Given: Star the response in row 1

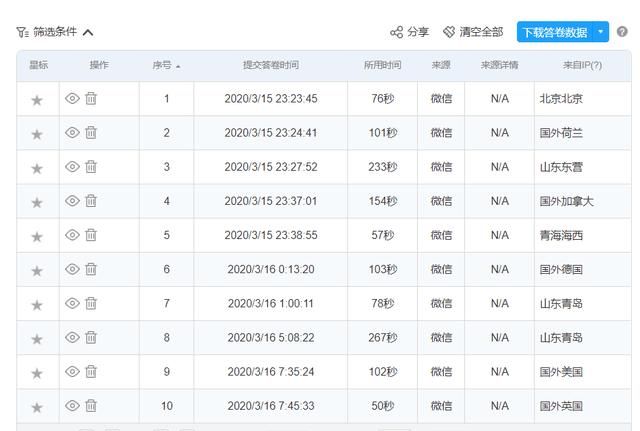Looking at the screenshot, I should [37, 100].
